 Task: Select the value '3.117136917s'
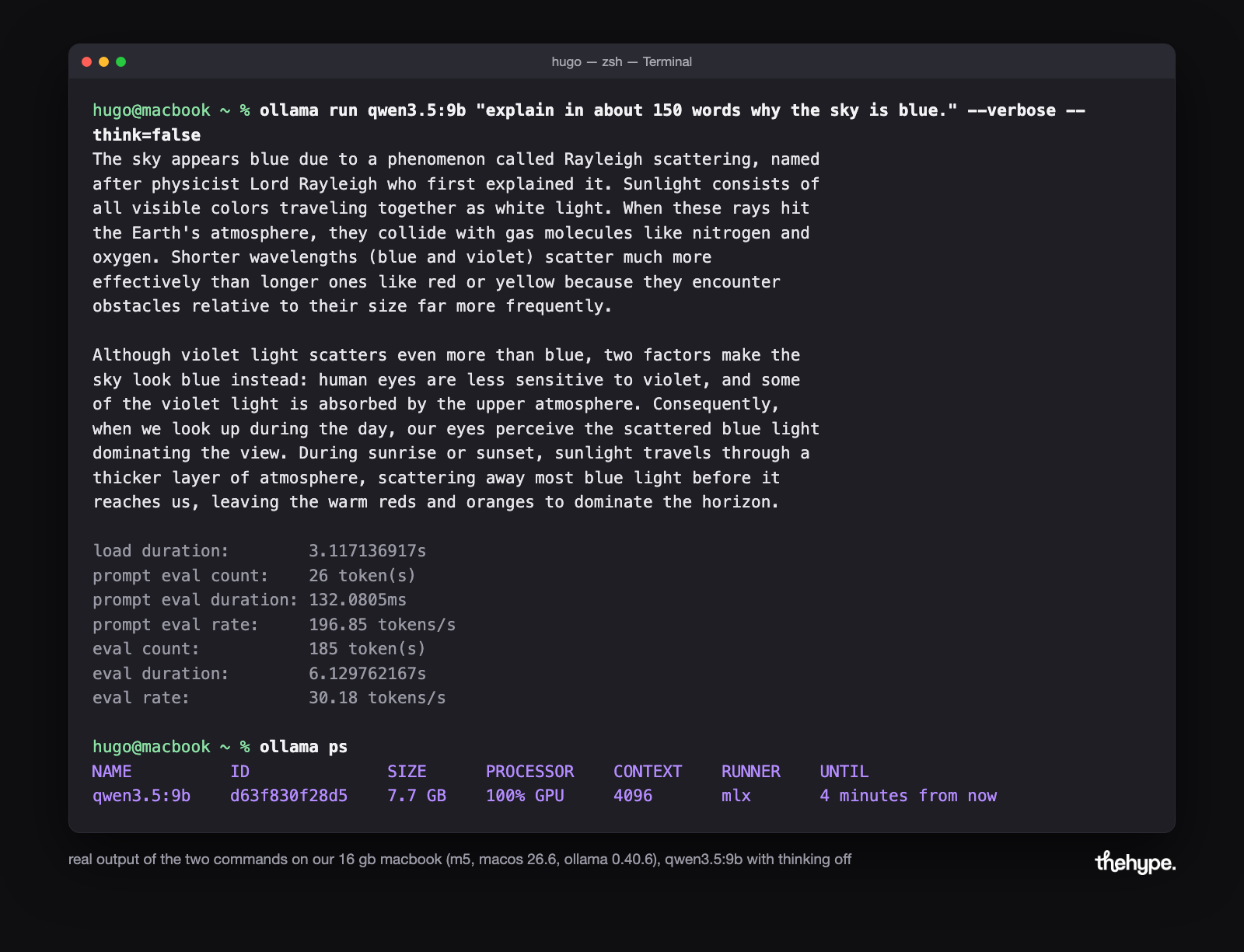tap(368, 551)
